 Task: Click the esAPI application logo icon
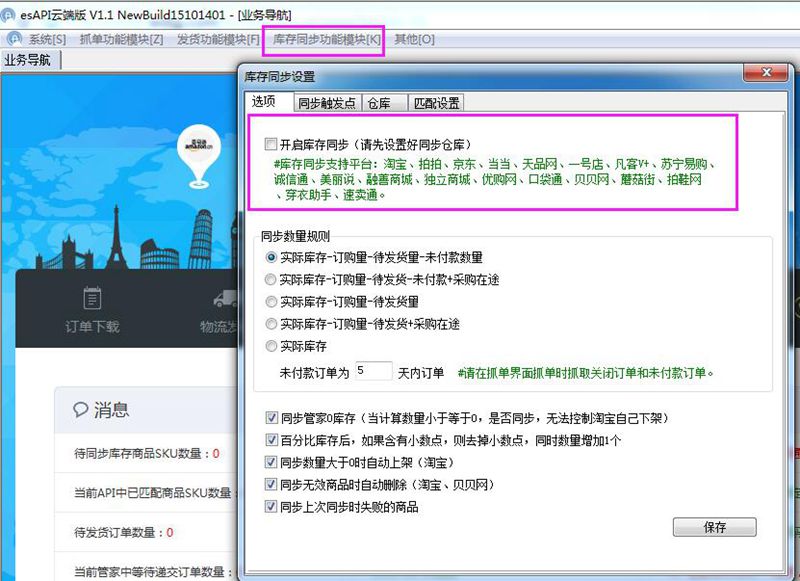8,15
